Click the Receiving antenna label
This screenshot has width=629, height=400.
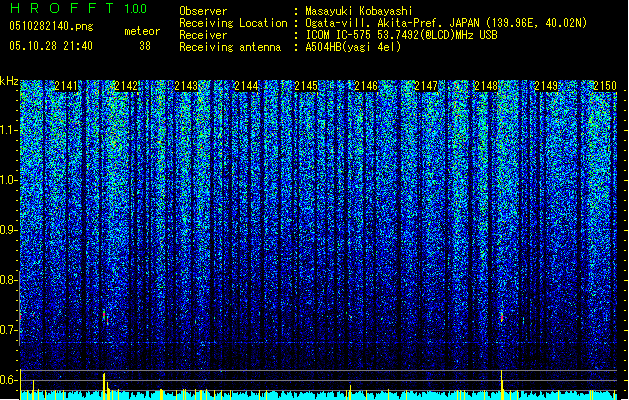[x=230, y=47]
